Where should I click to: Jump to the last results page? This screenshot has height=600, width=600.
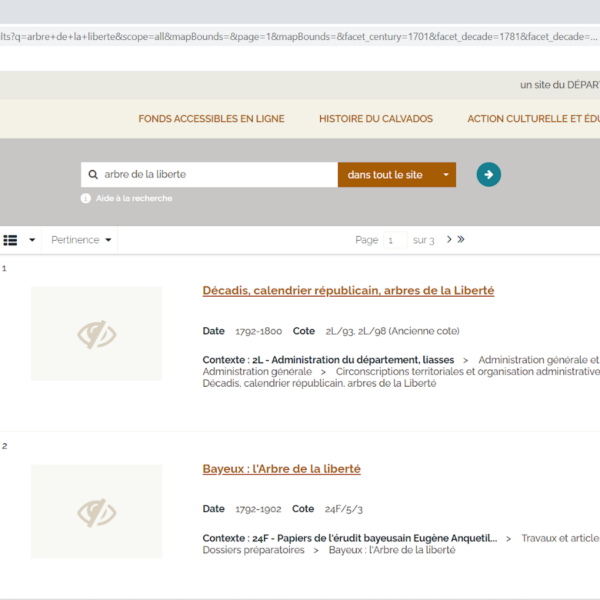[461, 240]
